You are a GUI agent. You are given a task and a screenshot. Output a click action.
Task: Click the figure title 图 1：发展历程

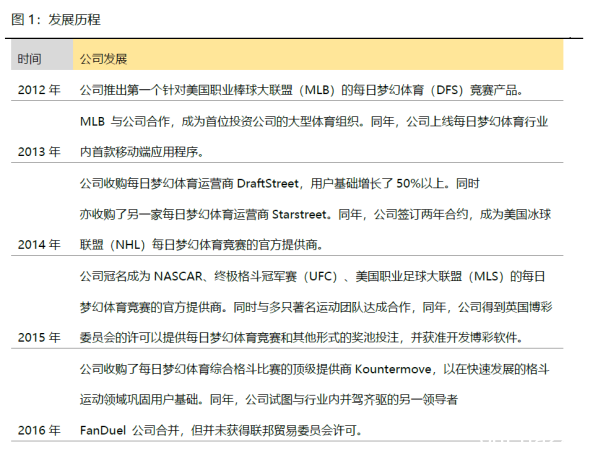click(56, 20)
